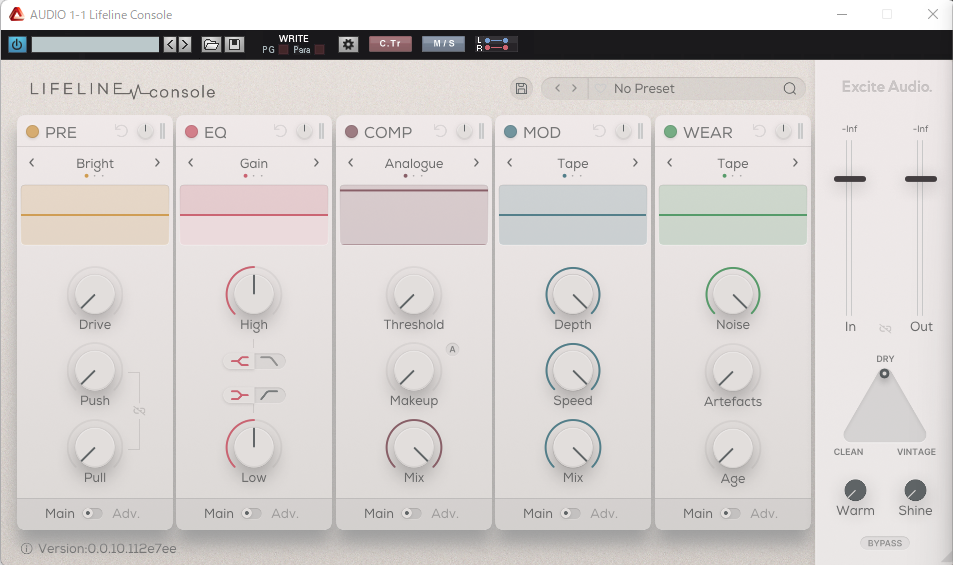The width and height of the screenshot is (953, 565).
Task: Reset the COMP module
Action: 440,131
